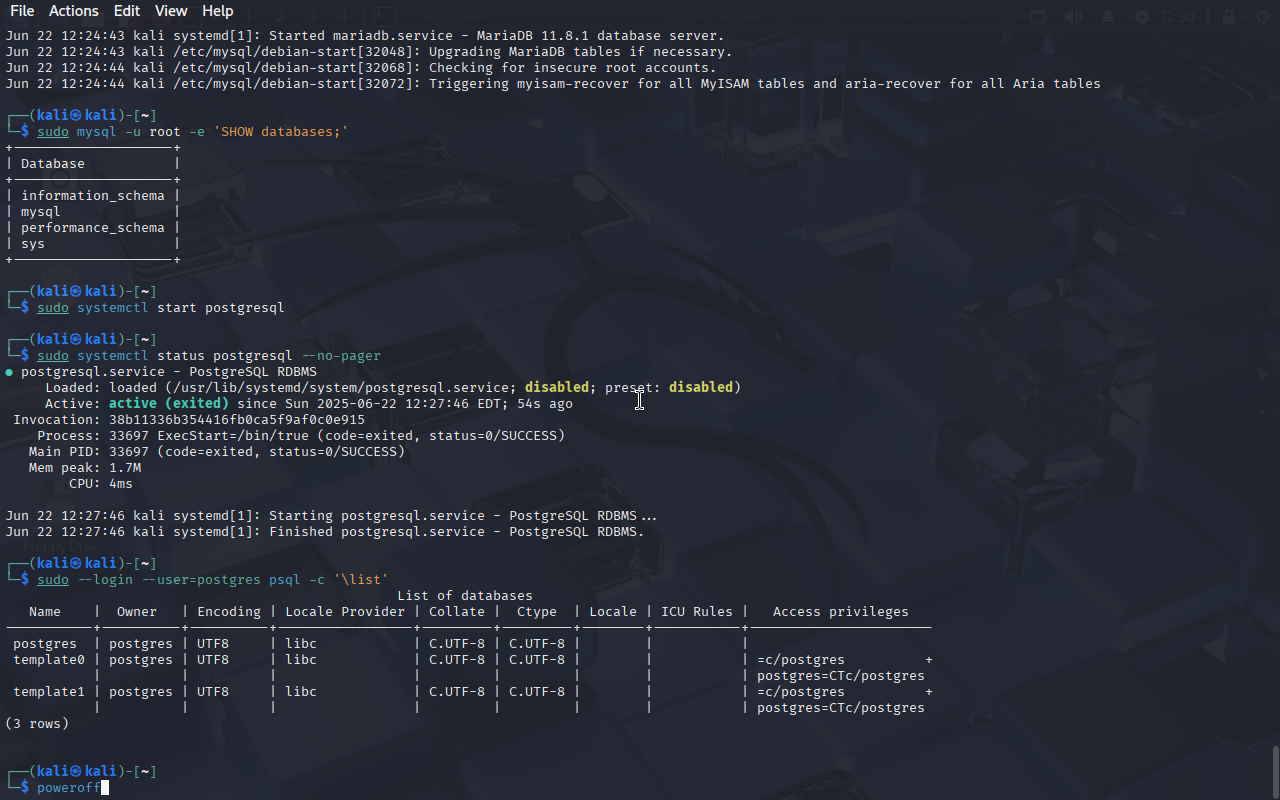Click the 'Triggering myisam-recover' log line

[x=553, y=84]
